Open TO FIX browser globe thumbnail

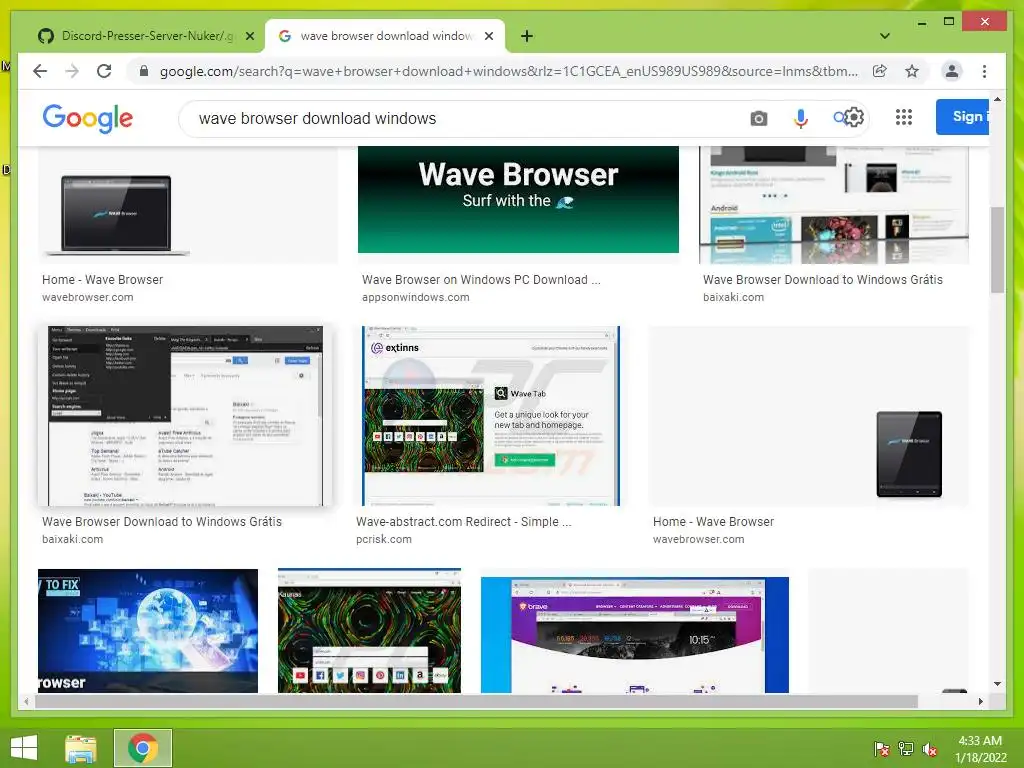click(x=148, y=630)
